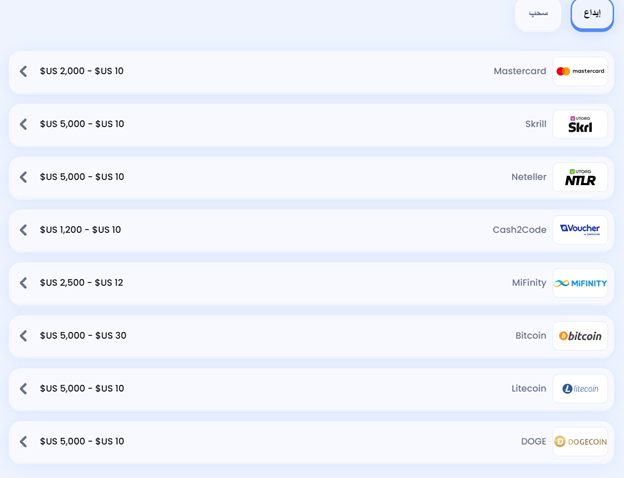
Task: Open the Cash2Code row chevron
Action: point(24,230)
